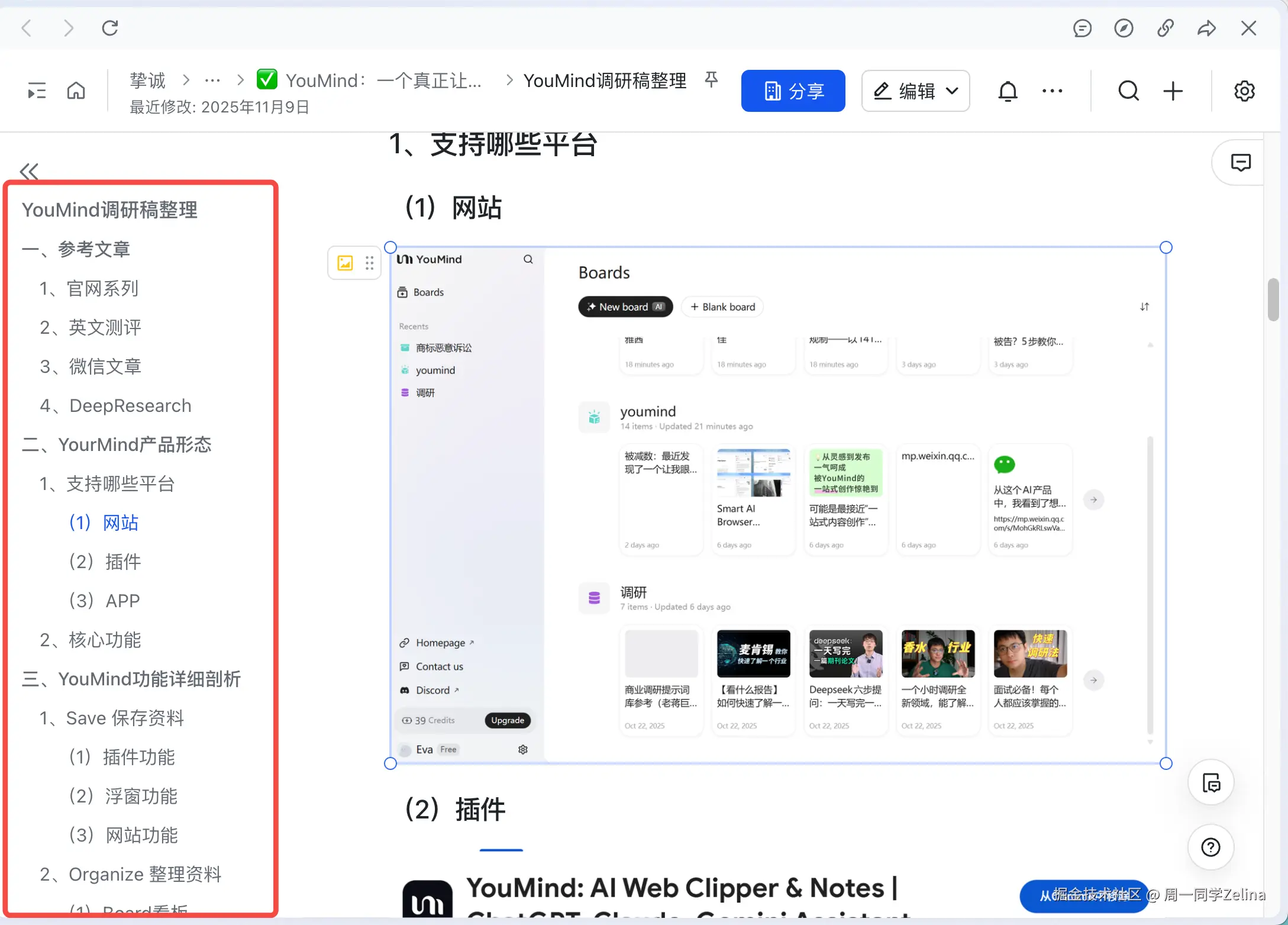Go forward using the forward arrow
The width and height of the screenshot is (1288, 925).
tap(69, 28)
